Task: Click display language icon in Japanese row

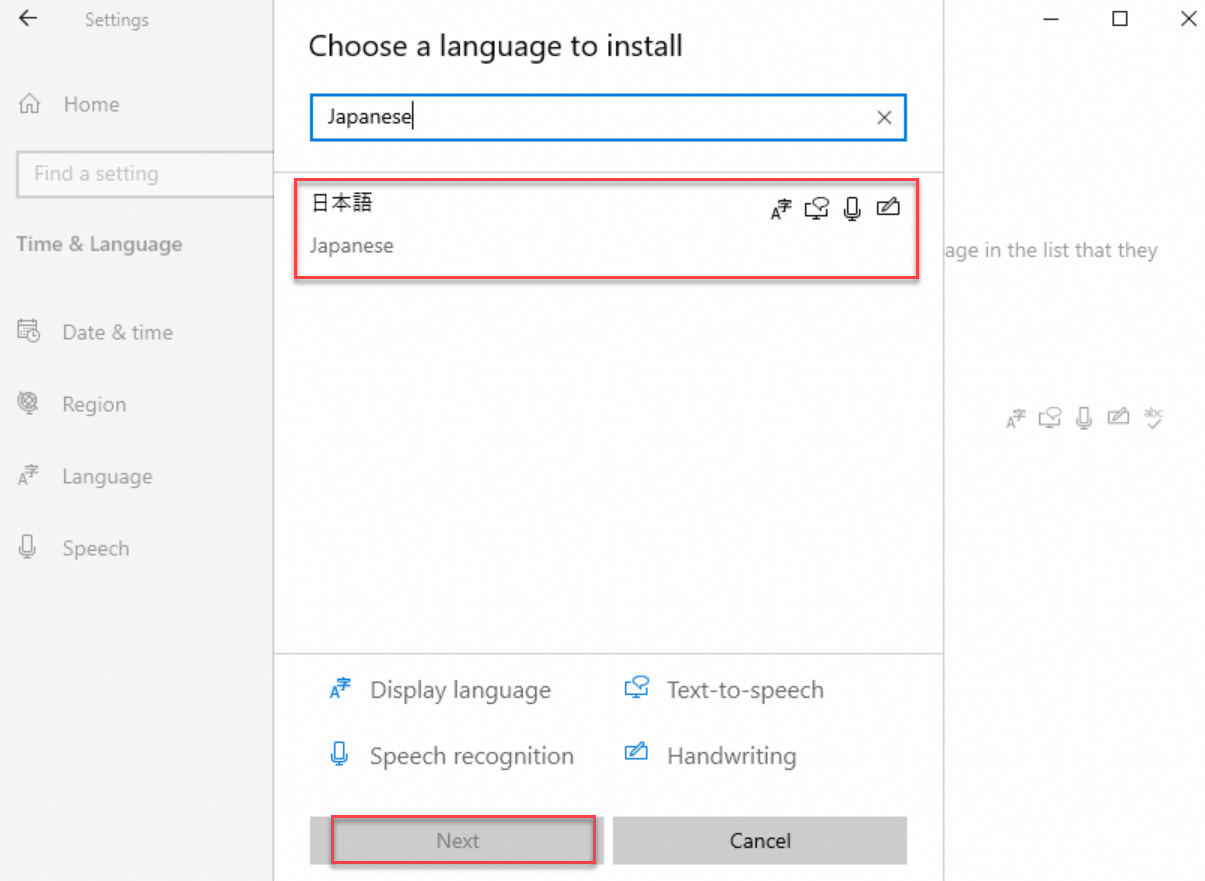Action: coord(781,209)
